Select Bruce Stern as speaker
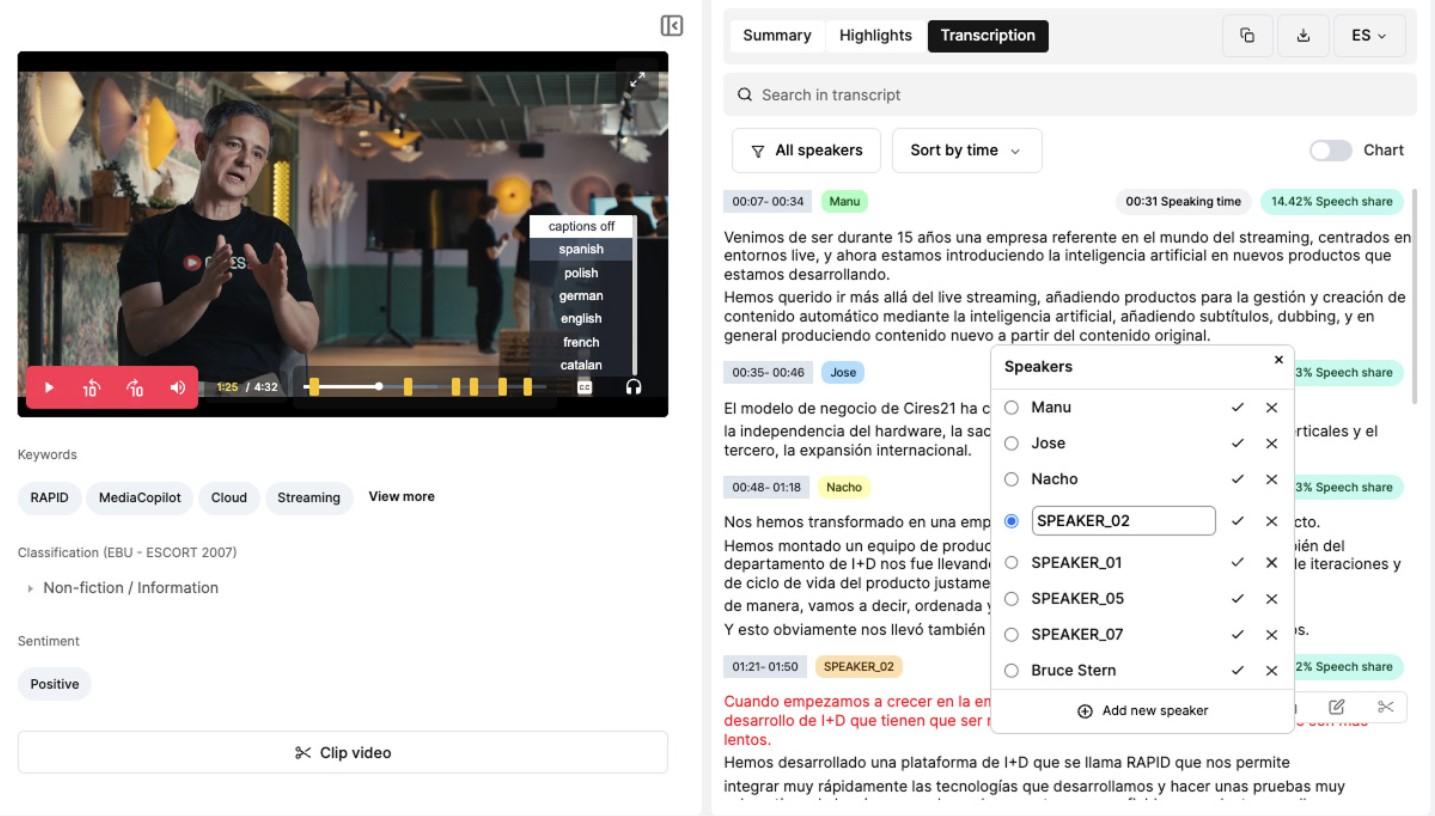 tap(1011, 671)
